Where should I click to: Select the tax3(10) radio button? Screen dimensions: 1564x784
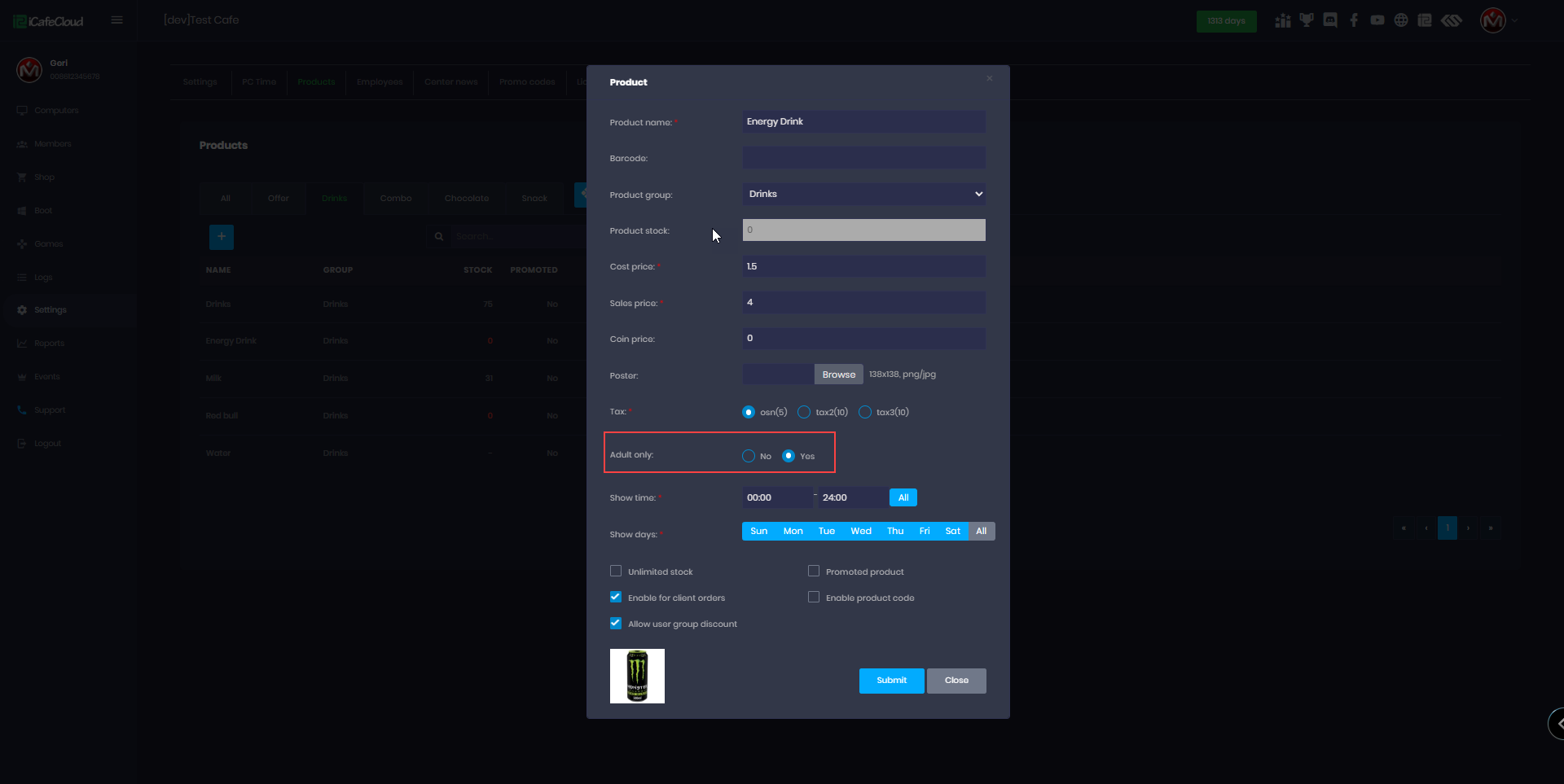[865, 412]
